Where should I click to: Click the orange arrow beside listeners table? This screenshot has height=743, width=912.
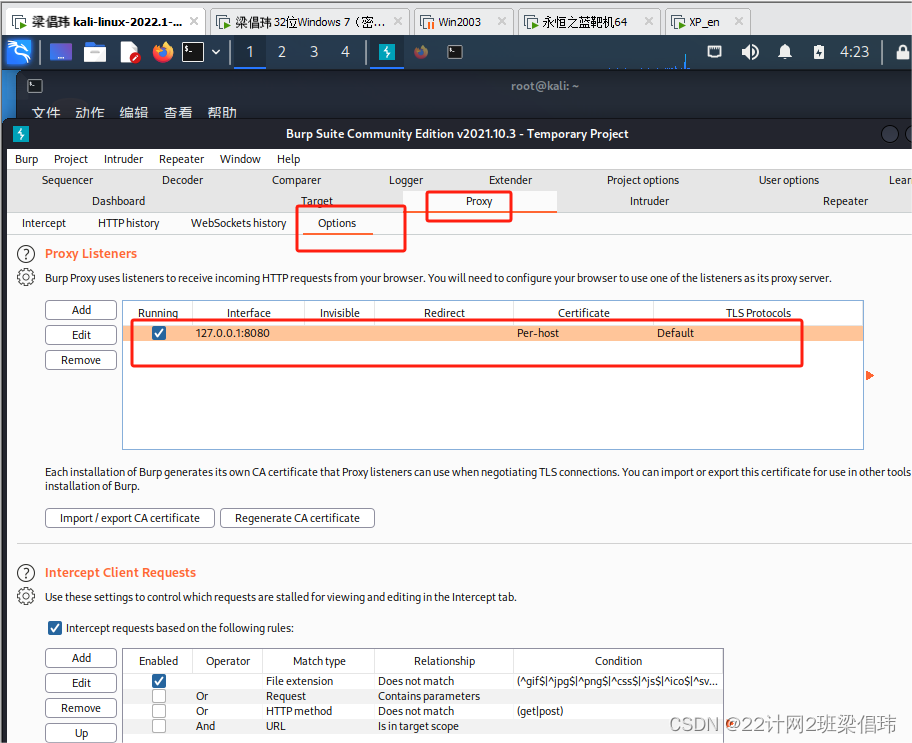tap(870, 376)
